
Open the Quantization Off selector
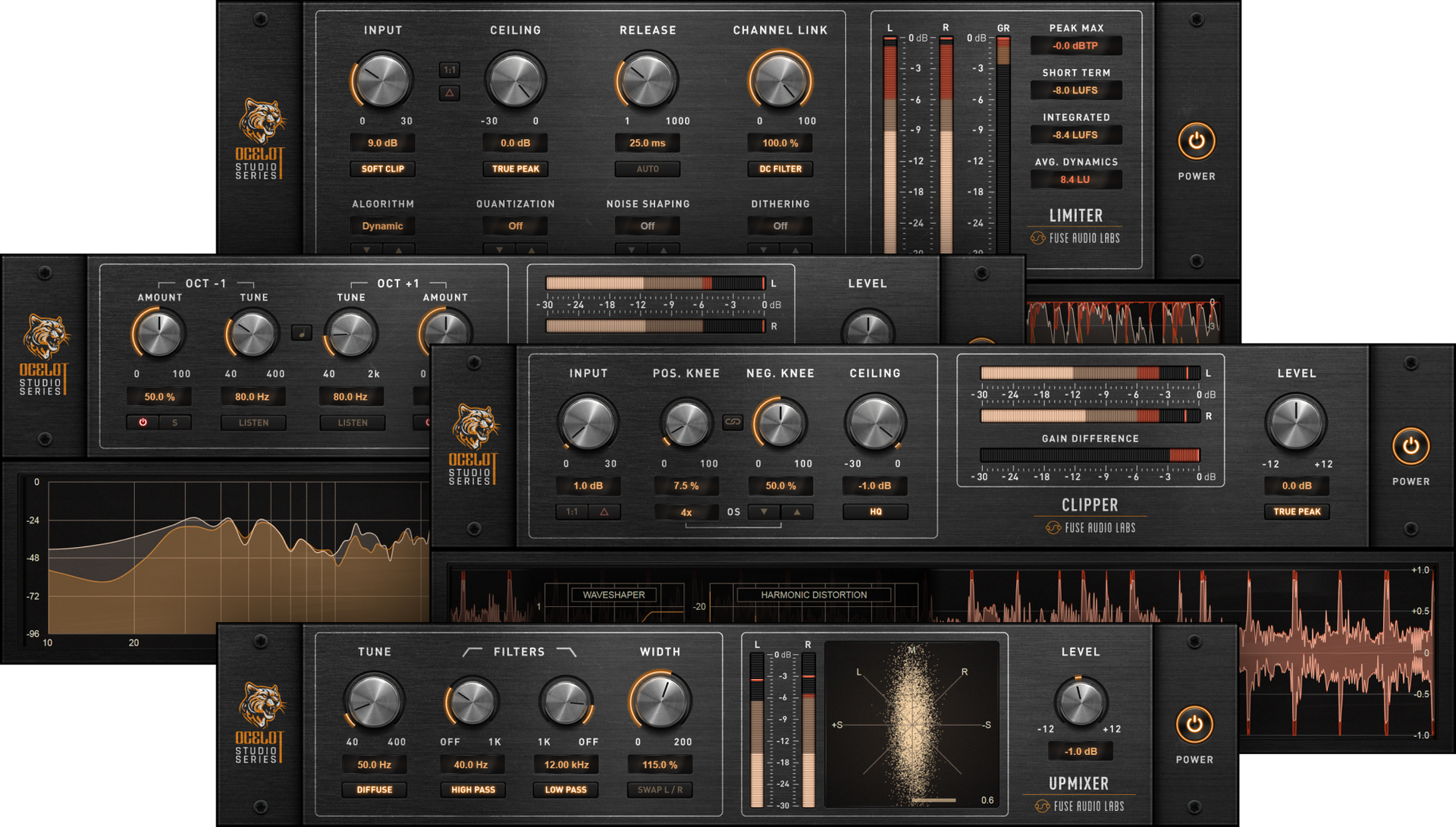515,226
